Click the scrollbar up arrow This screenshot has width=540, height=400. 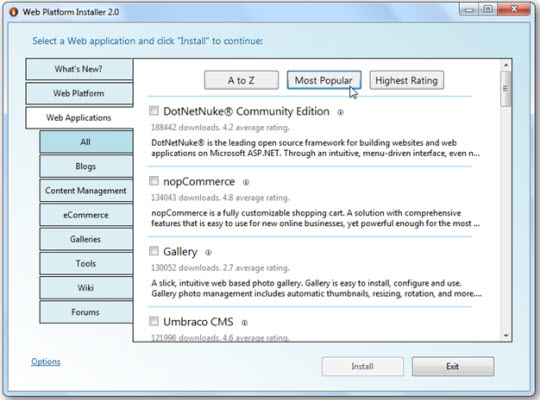506,65
